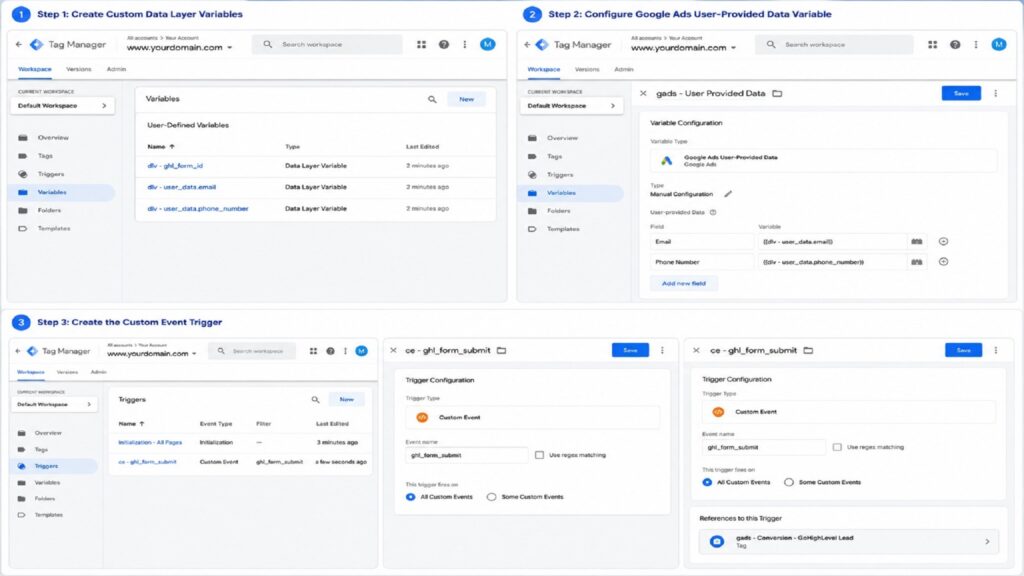This screenshot has width=1024, height=576.
Task: Open the www.yourdomain.com dropdown in Step 2
Action: [x=684, y=48]
